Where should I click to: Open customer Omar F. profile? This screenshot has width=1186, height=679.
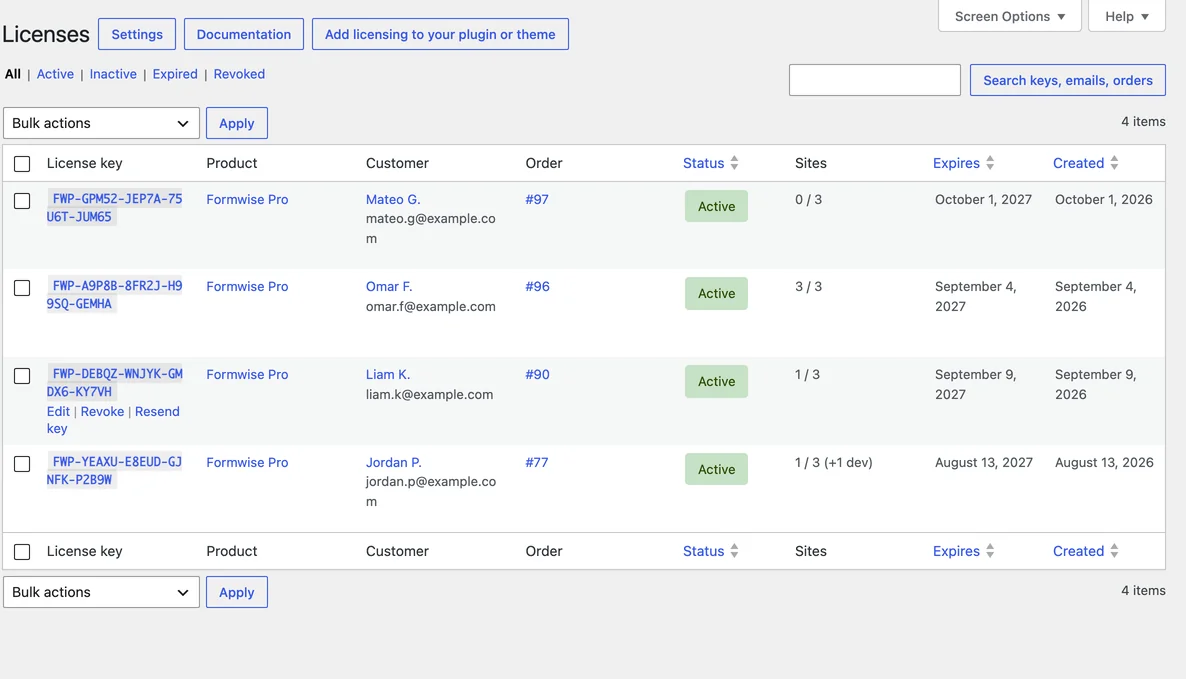[389, 287]
